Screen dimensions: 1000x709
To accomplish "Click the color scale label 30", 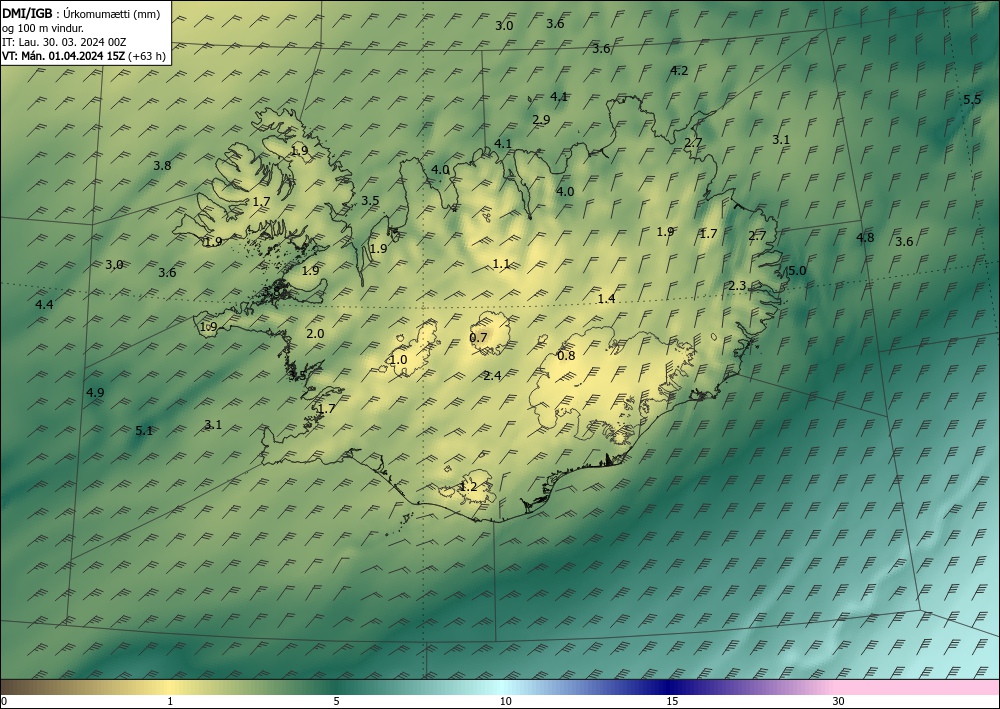I will click(839, 702).
